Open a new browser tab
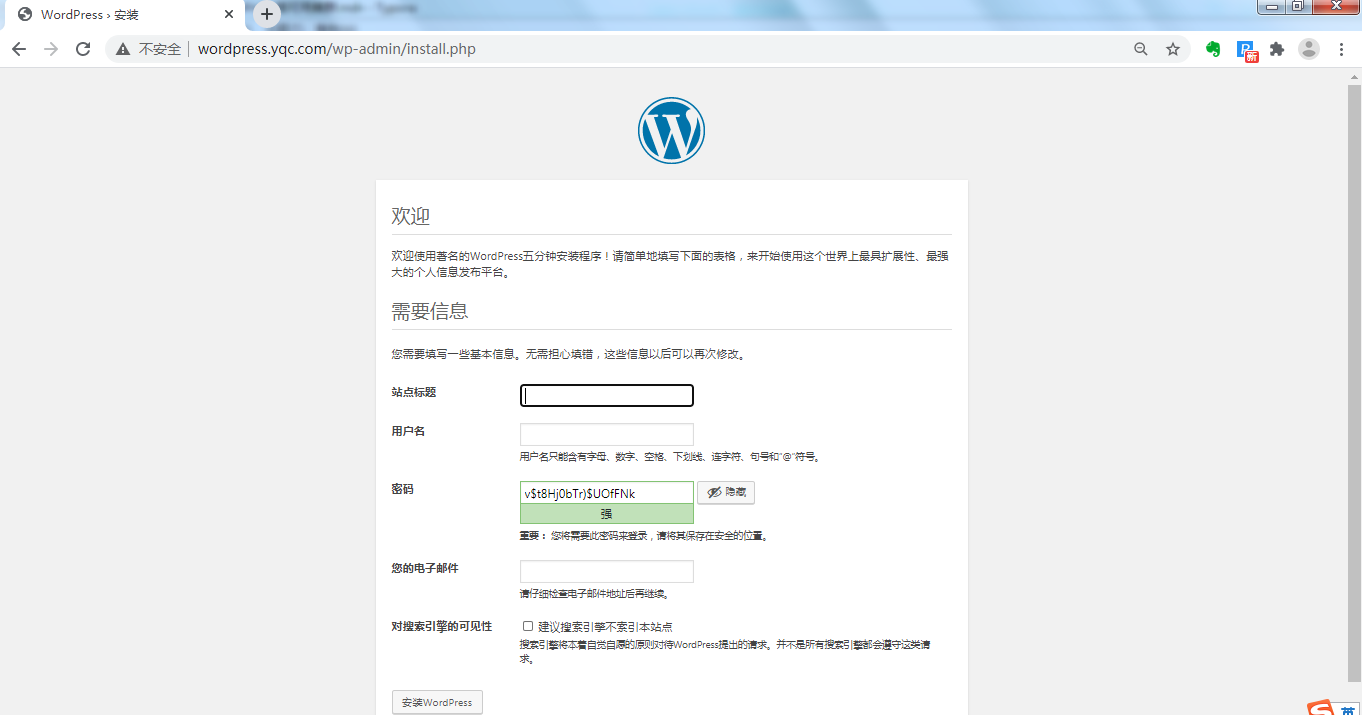The height and width of the screenshot is (715, 1362). (x=267, y=14)
